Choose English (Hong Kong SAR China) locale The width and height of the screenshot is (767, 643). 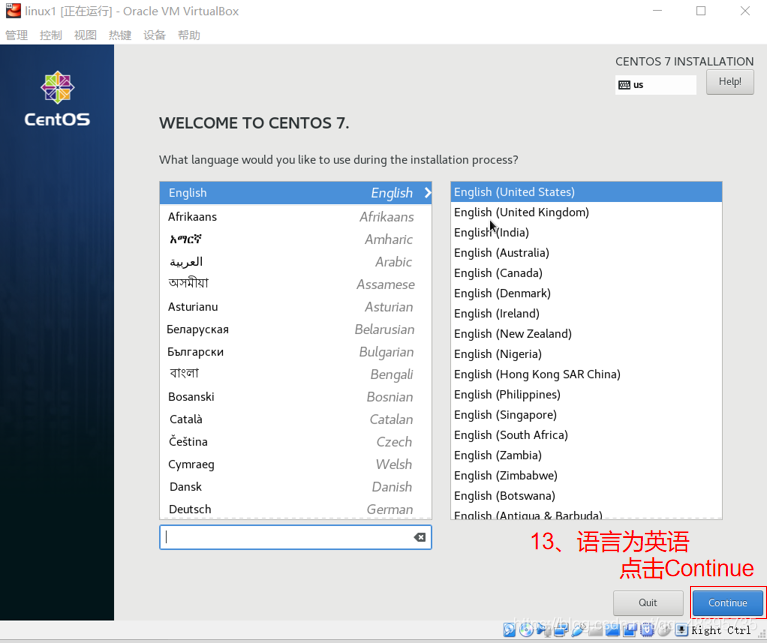586,374
